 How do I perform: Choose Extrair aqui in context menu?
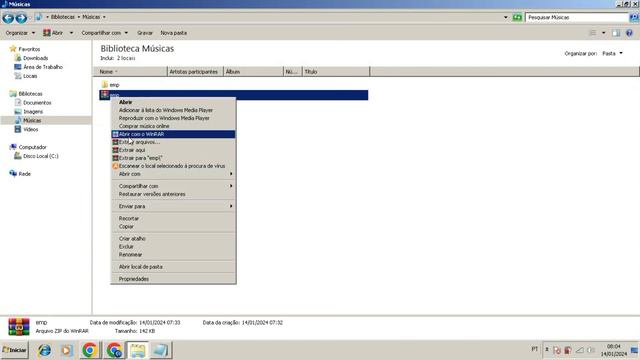pos(173,150)
